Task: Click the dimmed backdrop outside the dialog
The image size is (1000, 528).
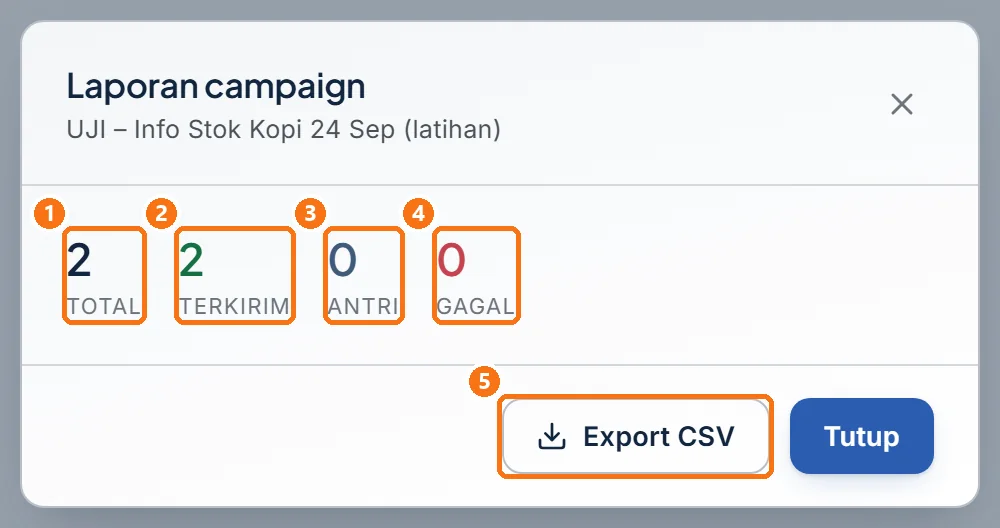Action: [500, 9]
